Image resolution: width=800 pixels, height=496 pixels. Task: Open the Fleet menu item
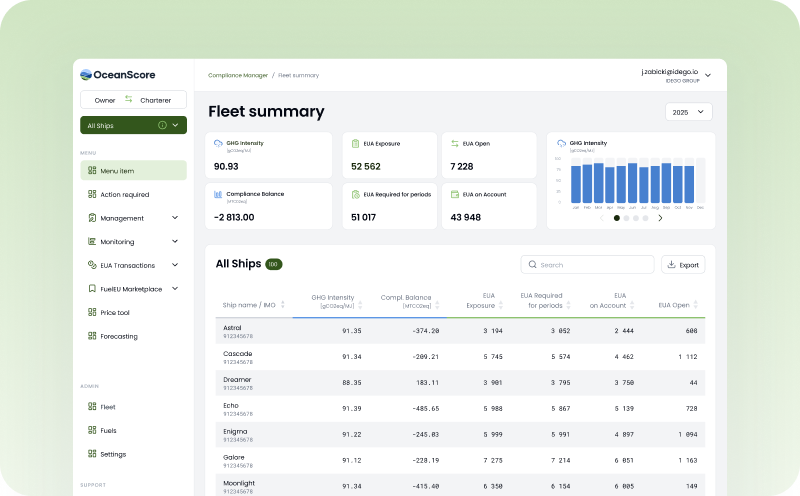[x=108, y=407]
